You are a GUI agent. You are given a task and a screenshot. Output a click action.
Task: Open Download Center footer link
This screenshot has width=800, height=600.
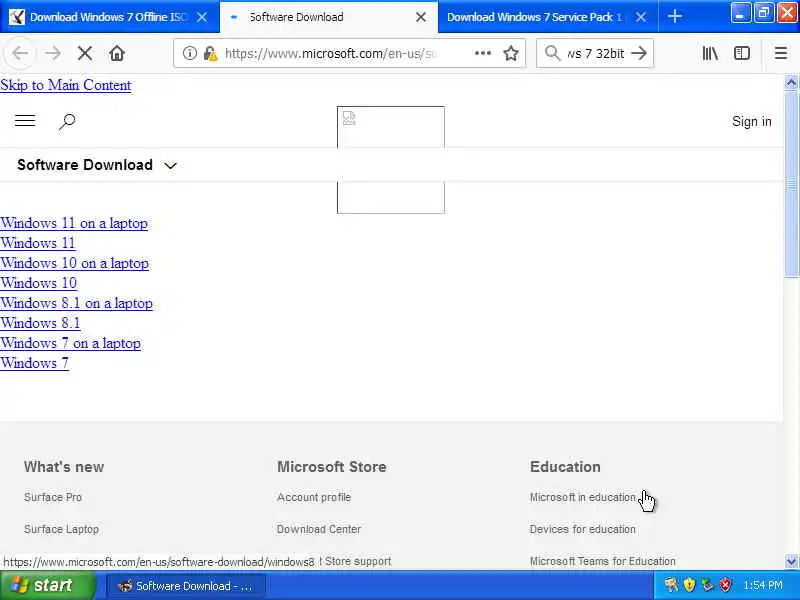(319, 529)
